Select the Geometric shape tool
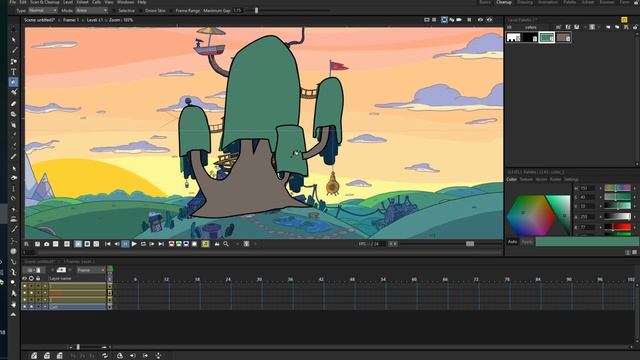 [14, 61]
